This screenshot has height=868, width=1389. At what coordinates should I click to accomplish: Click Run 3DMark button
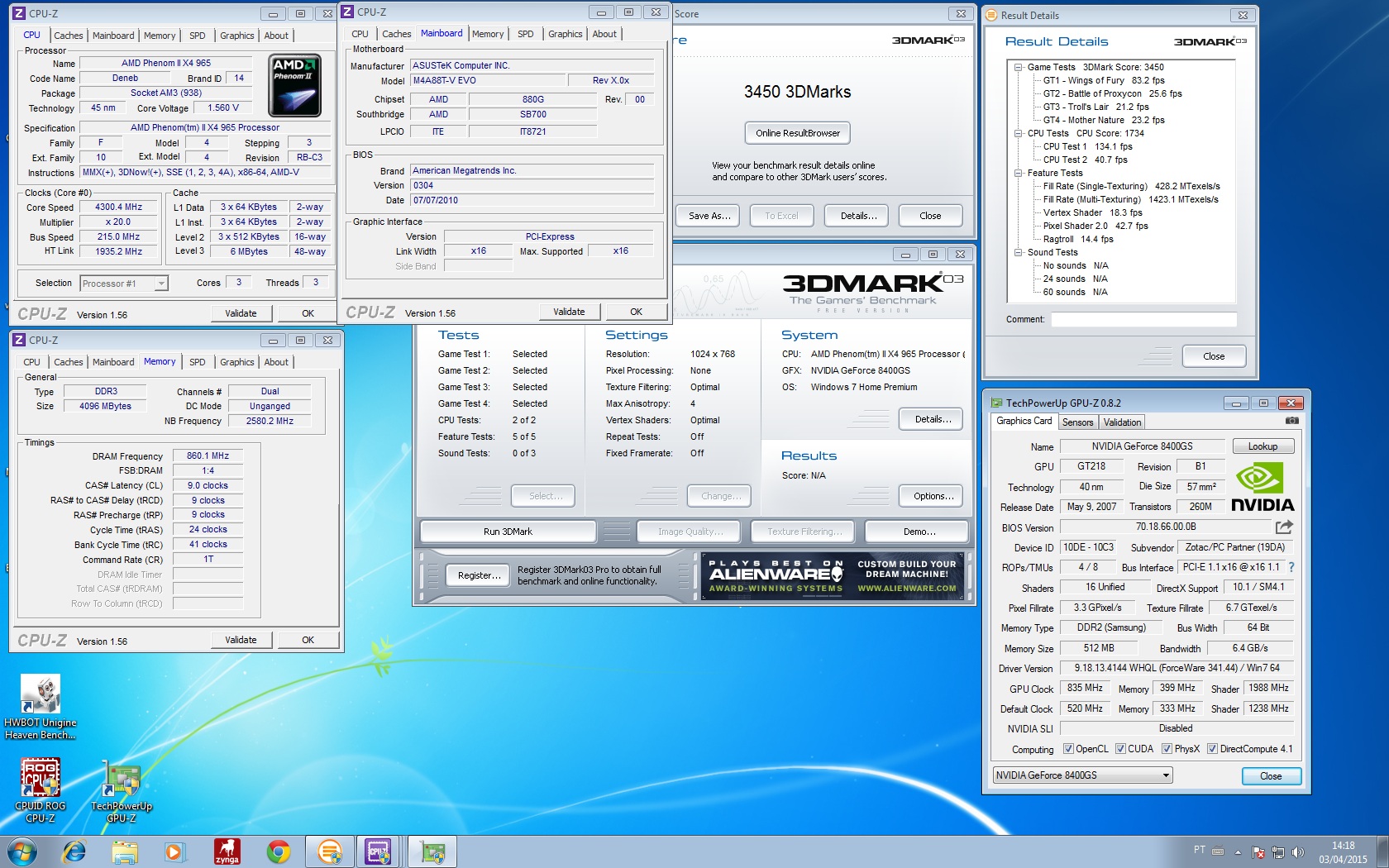(x=508, y=532)
